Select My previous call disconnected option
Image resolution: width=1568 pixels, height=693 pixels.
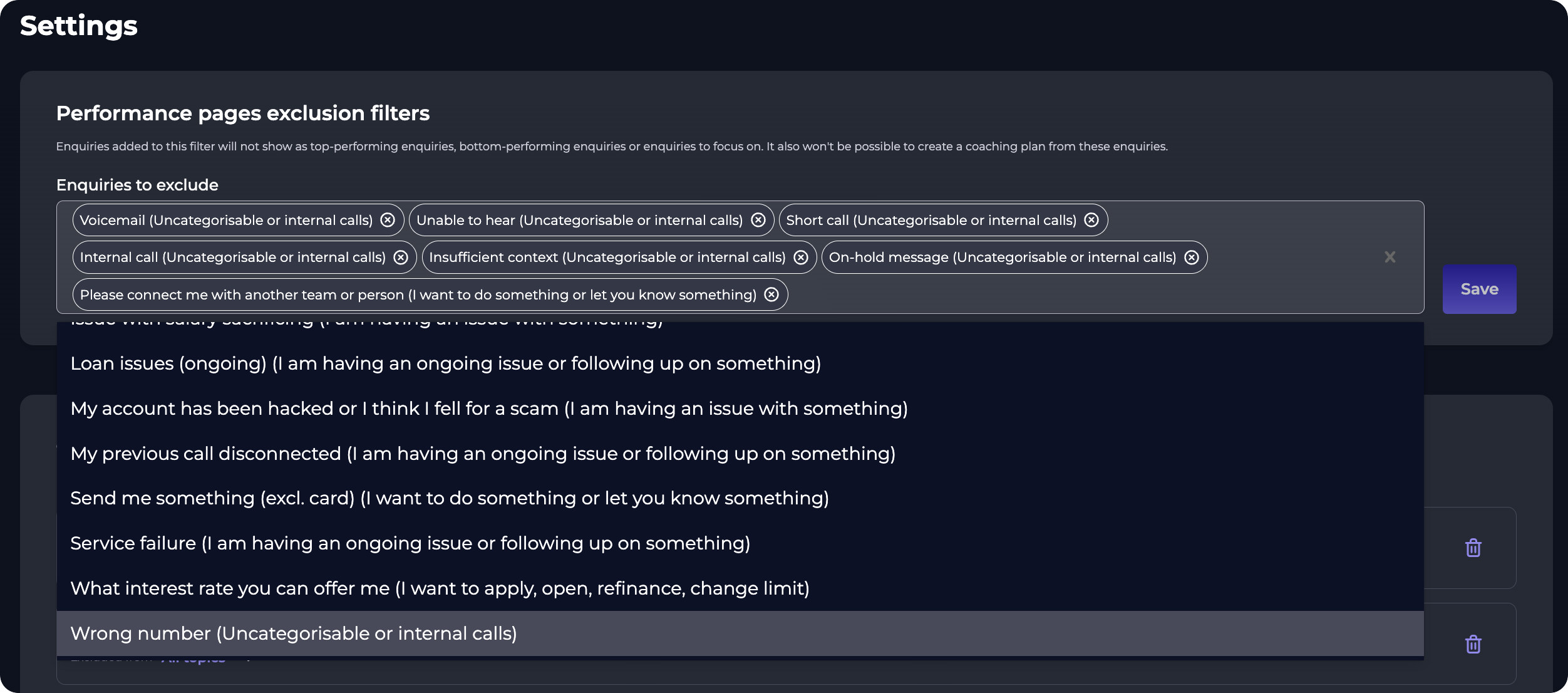point(740,454)
